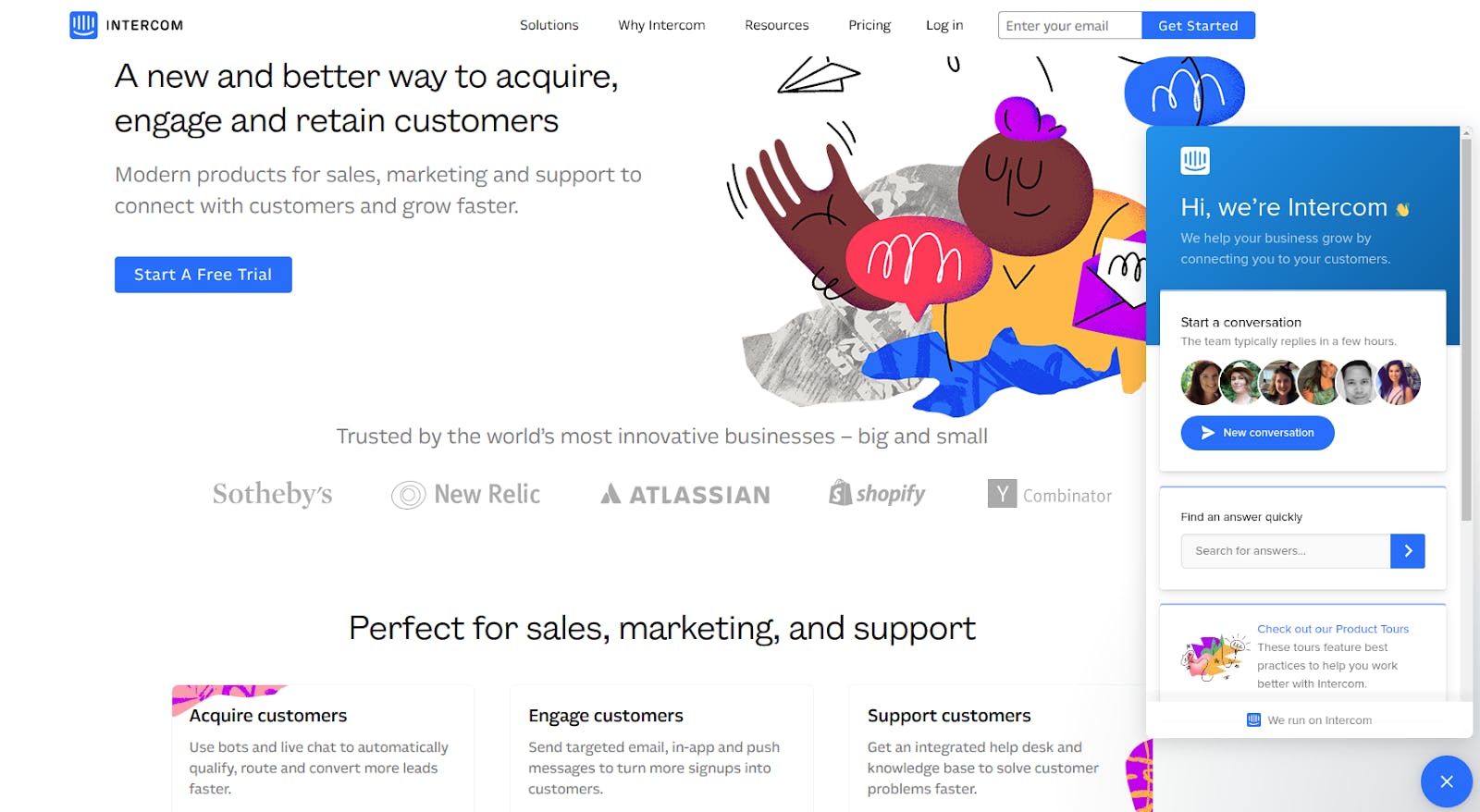Focus the Enter your email field
Image resolution: width=1480 pixels, height=812 pixels.
pyautogui.click(x=1069, y=26)
